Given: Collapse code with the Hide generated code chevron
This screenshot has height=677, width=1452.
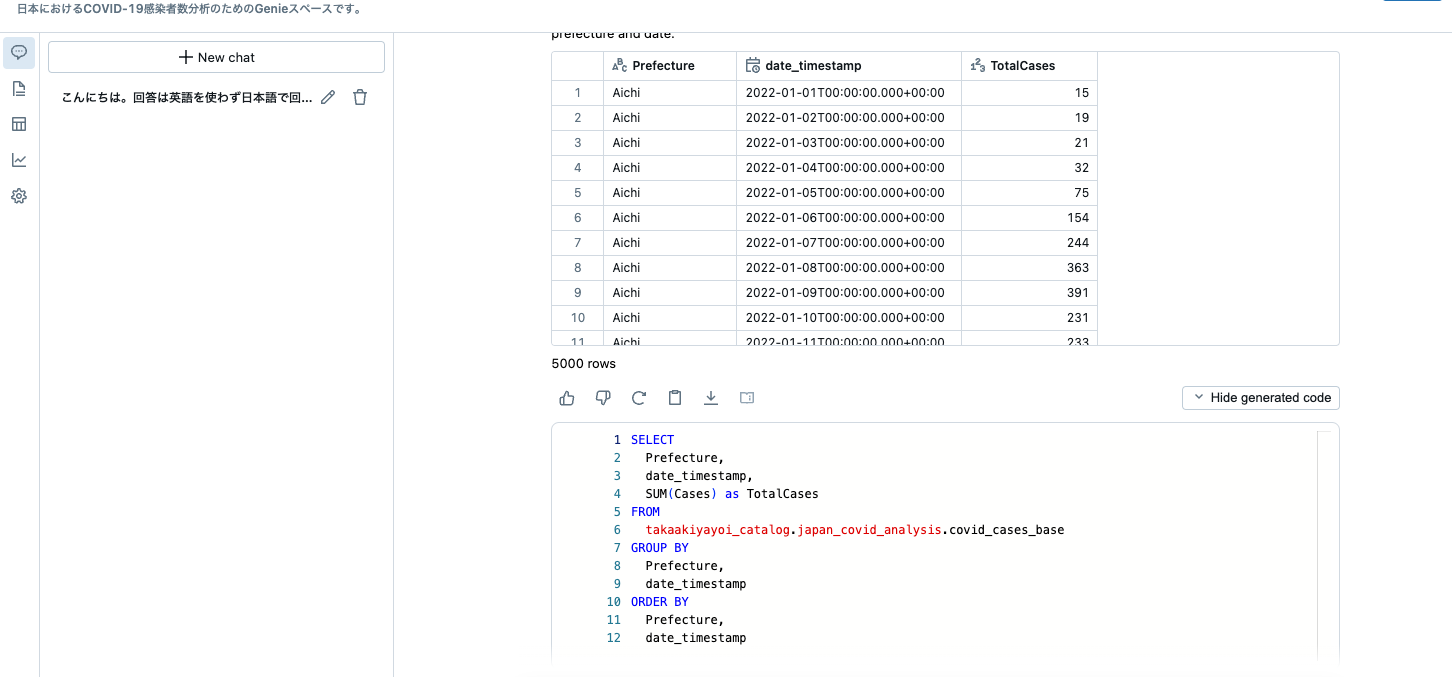Looking at the screenshot, I should click(x=1198, y=397).
